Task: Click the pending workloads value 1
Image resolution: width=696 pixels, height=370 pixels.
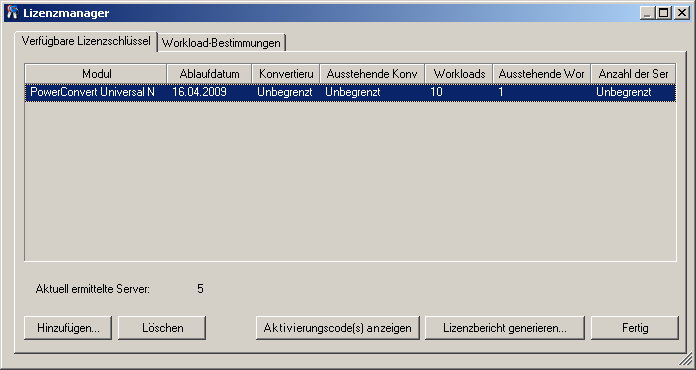Action: [x=501, y=92]
